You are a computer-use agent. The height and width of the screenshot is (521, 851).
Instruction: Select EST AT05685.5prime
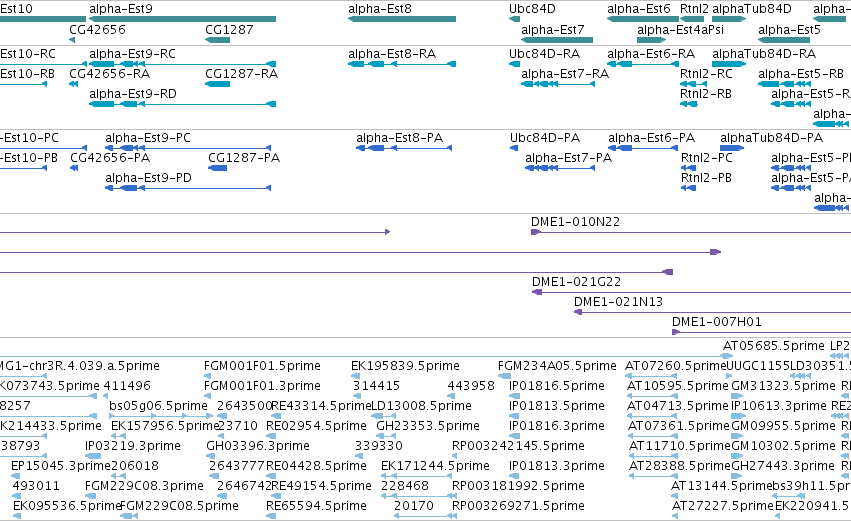[x=774, y=346]
